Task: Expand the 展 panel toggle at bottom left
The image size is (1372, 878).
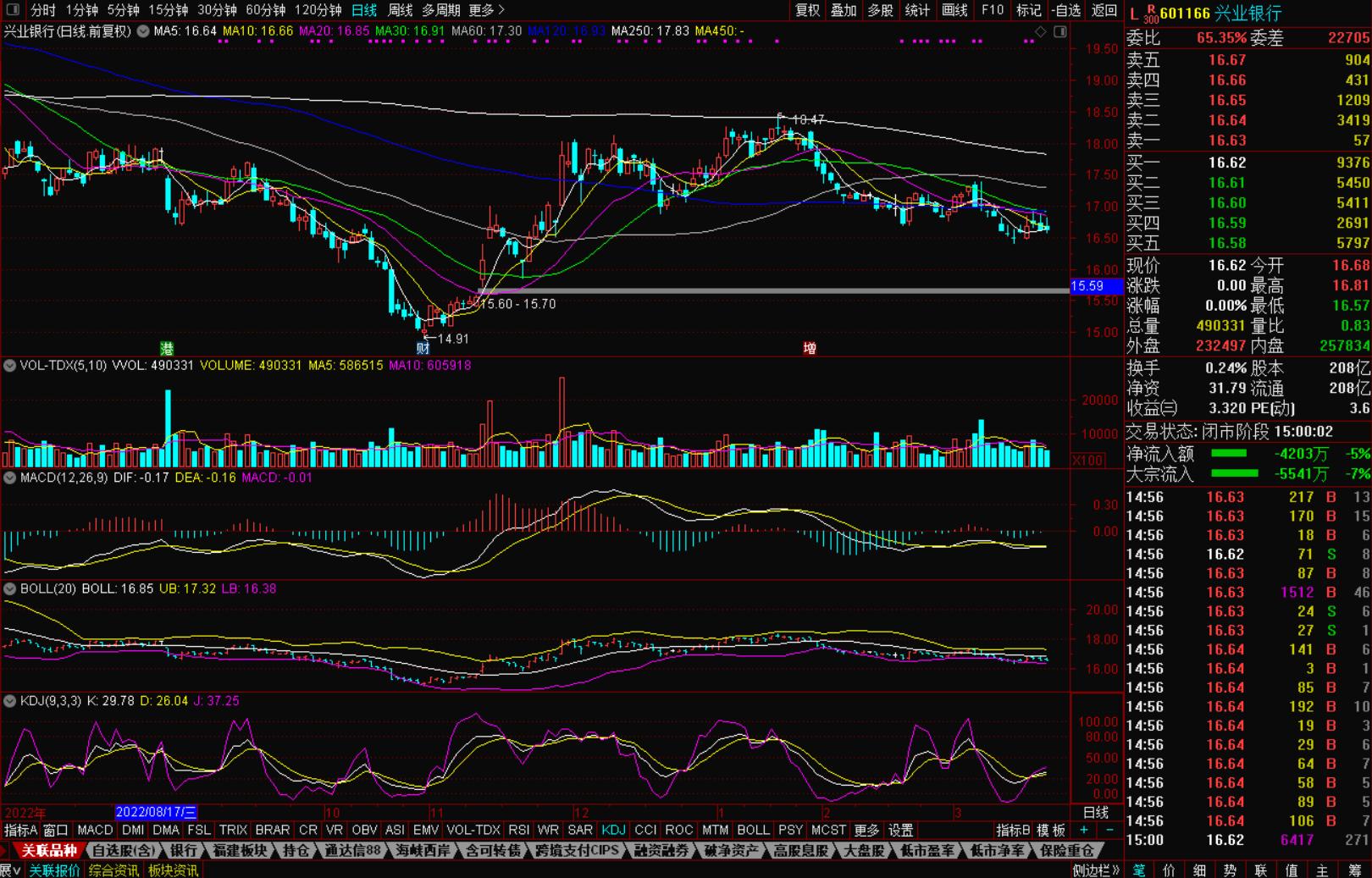Action: 9,870
